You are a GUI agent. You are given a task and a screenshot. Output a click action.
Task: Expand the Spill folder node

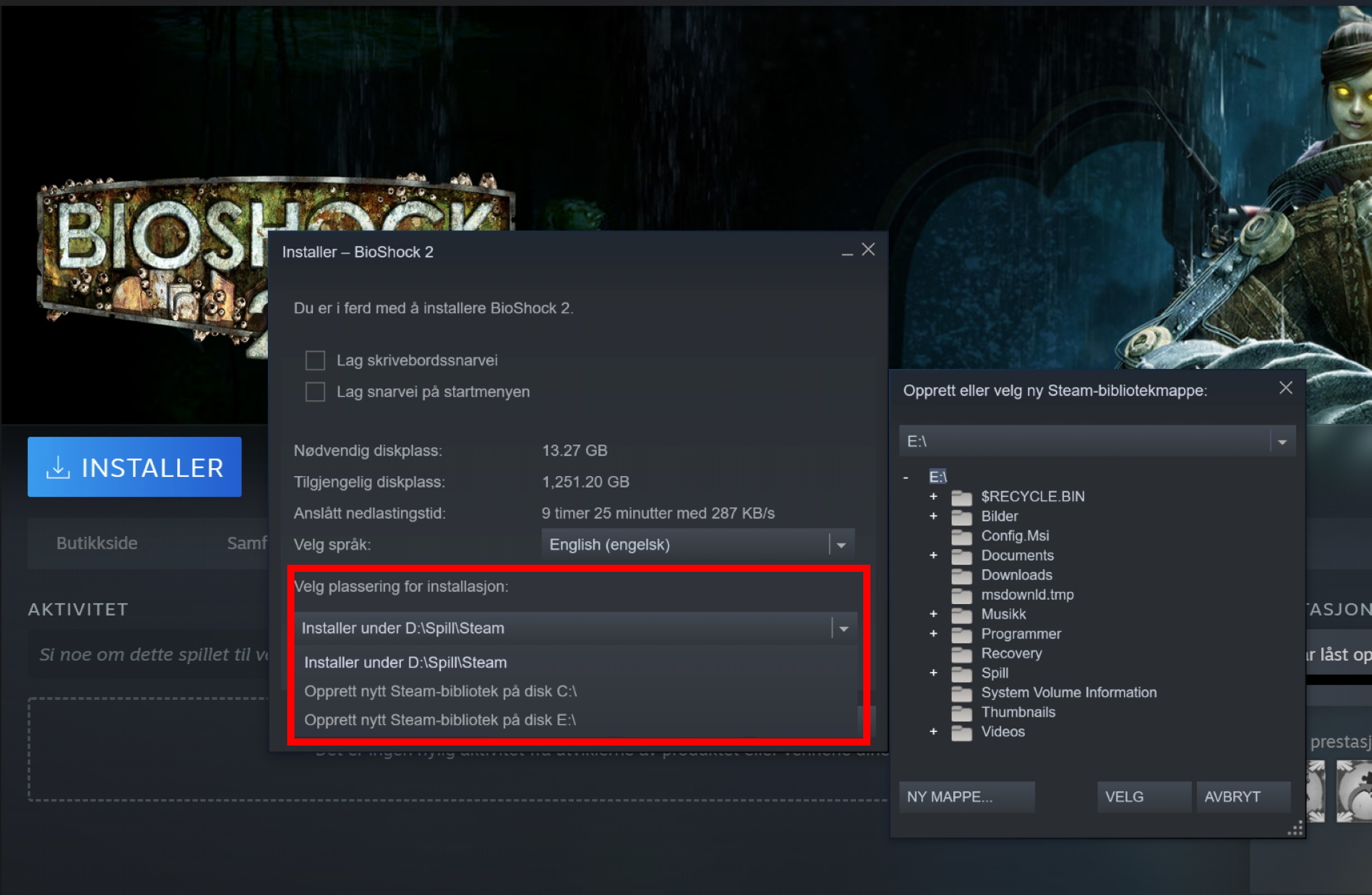[x=933, y=673]
